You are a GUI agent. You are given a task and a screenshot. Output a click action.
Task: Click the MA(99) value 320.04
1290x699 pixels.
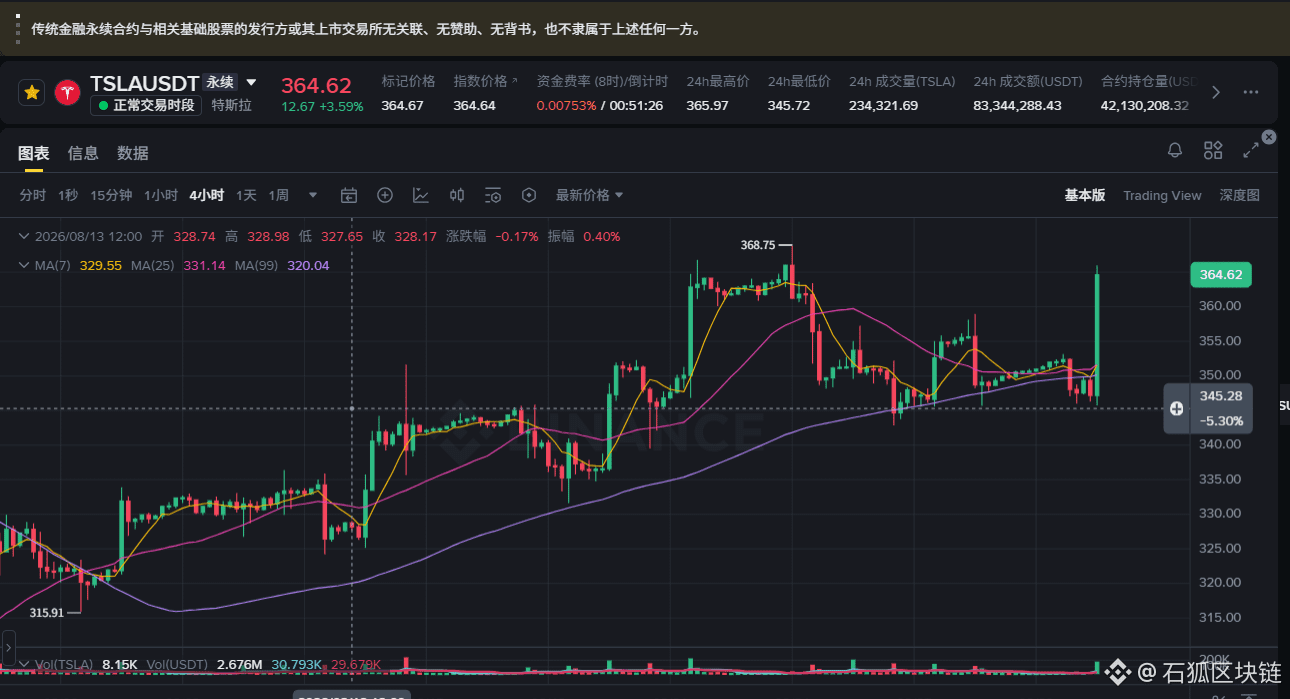click(308, 266)
